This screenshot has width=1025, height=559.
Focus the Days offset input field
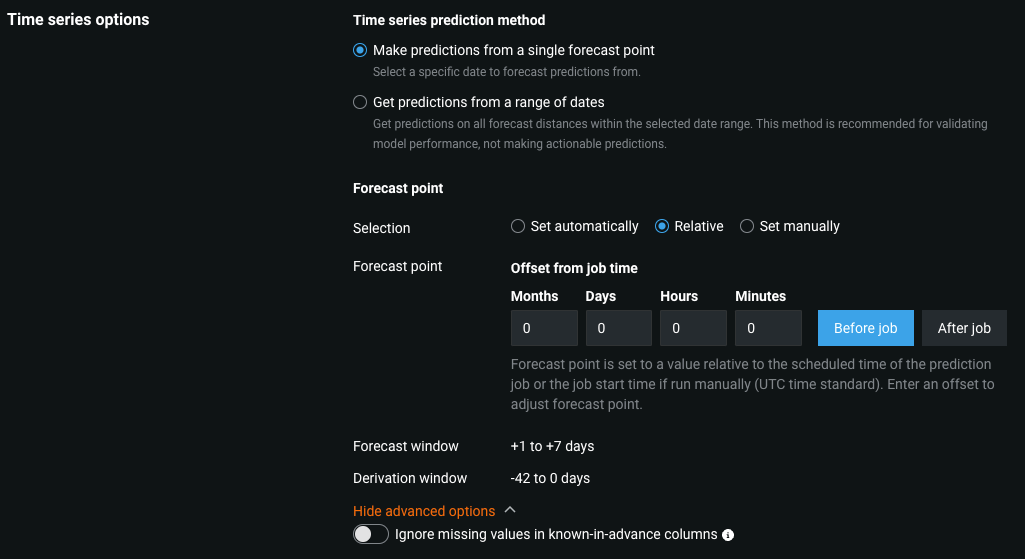[x=619, y=328]
